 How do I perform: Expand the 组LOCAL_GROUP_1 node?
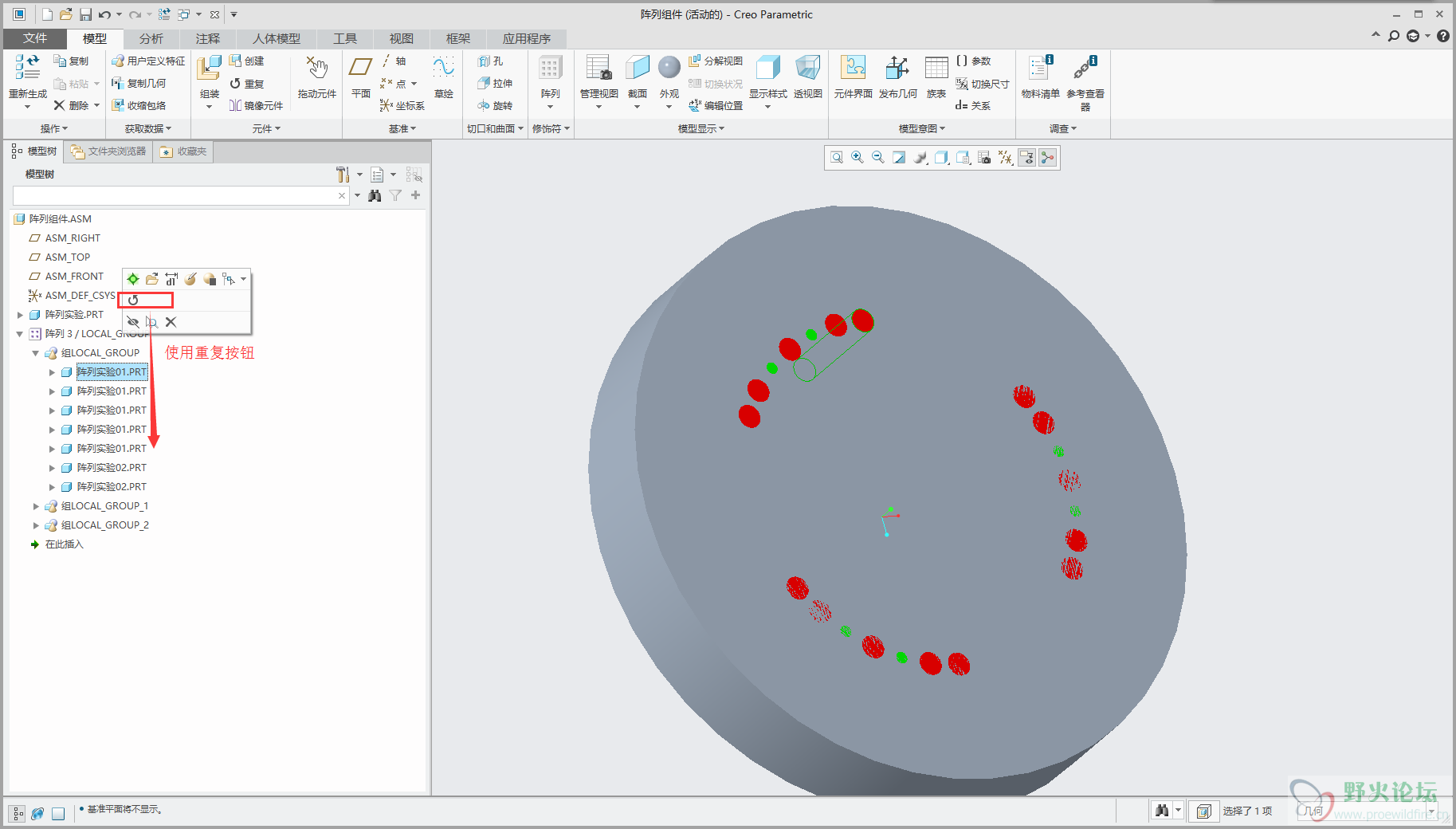[36, 506]
